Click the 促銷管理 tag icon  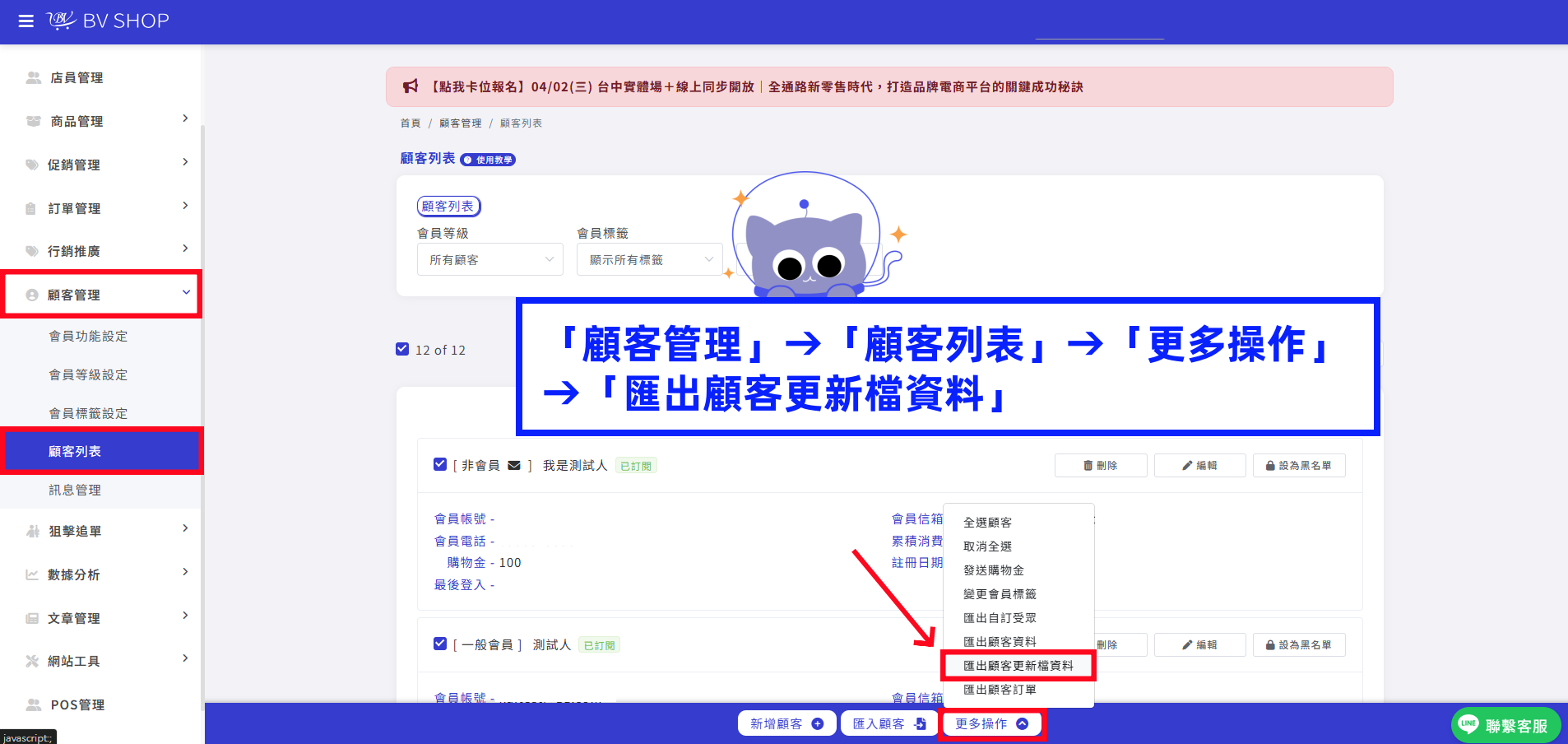pyautogui.click(x=32, y=165)
